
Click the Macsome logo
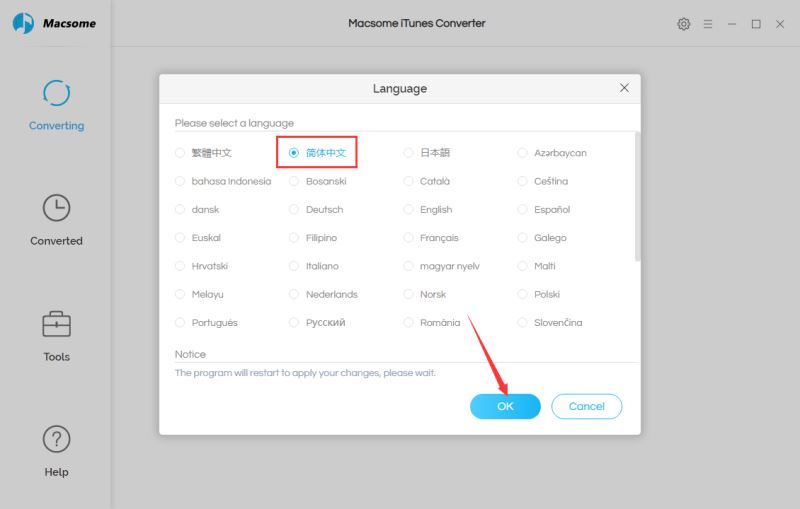pyautogui.click(x=54, y=23)
